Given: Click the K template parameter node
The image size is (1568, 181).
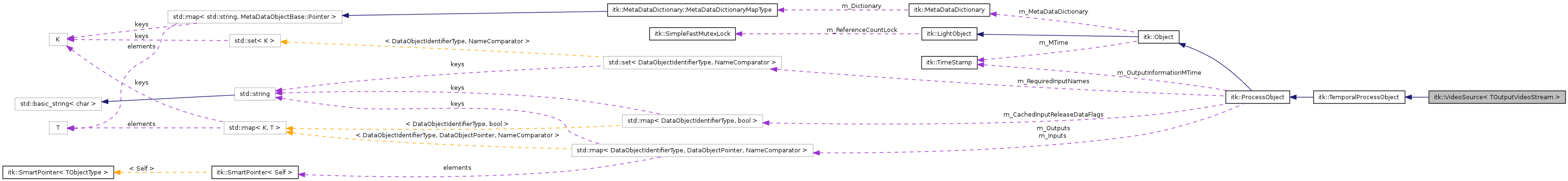Looking at the screenshot, I should point(58,39).
